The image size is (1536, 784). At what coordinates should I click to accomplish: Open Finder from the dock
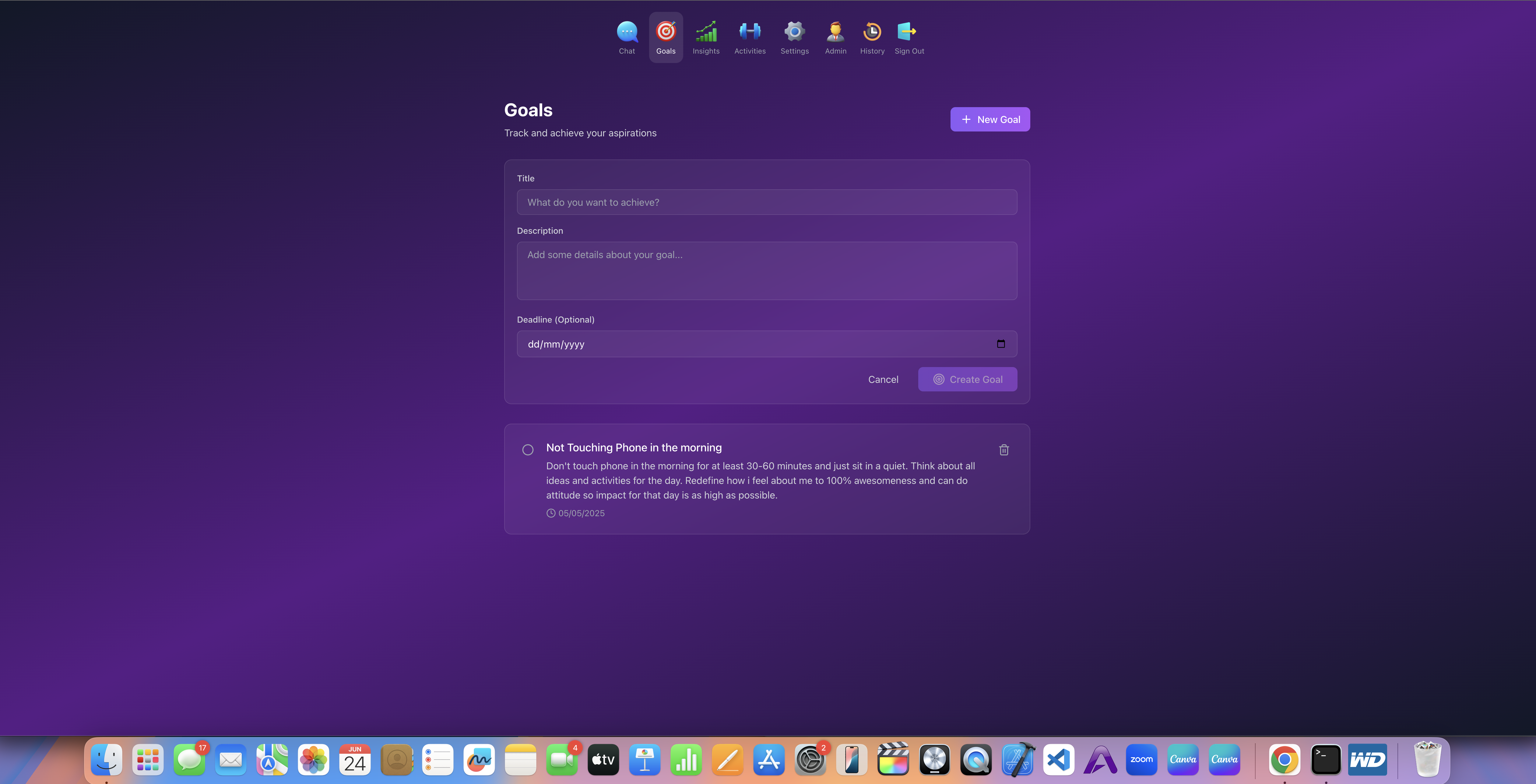[107, 759]
